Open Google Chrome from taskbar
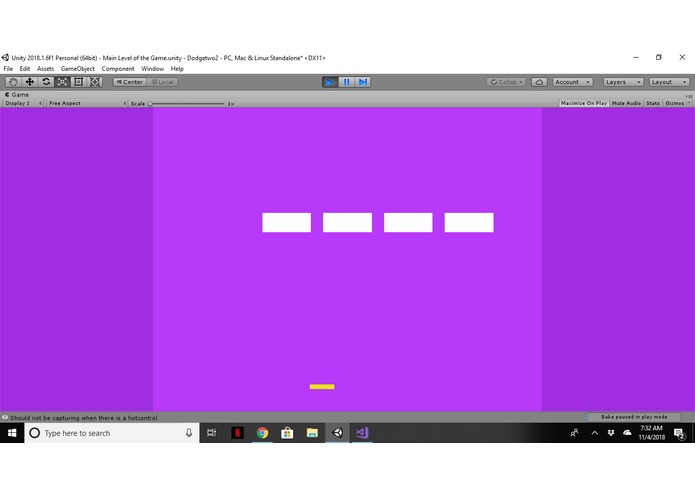This screenshot has width=695, height=494. coord(262,433)
